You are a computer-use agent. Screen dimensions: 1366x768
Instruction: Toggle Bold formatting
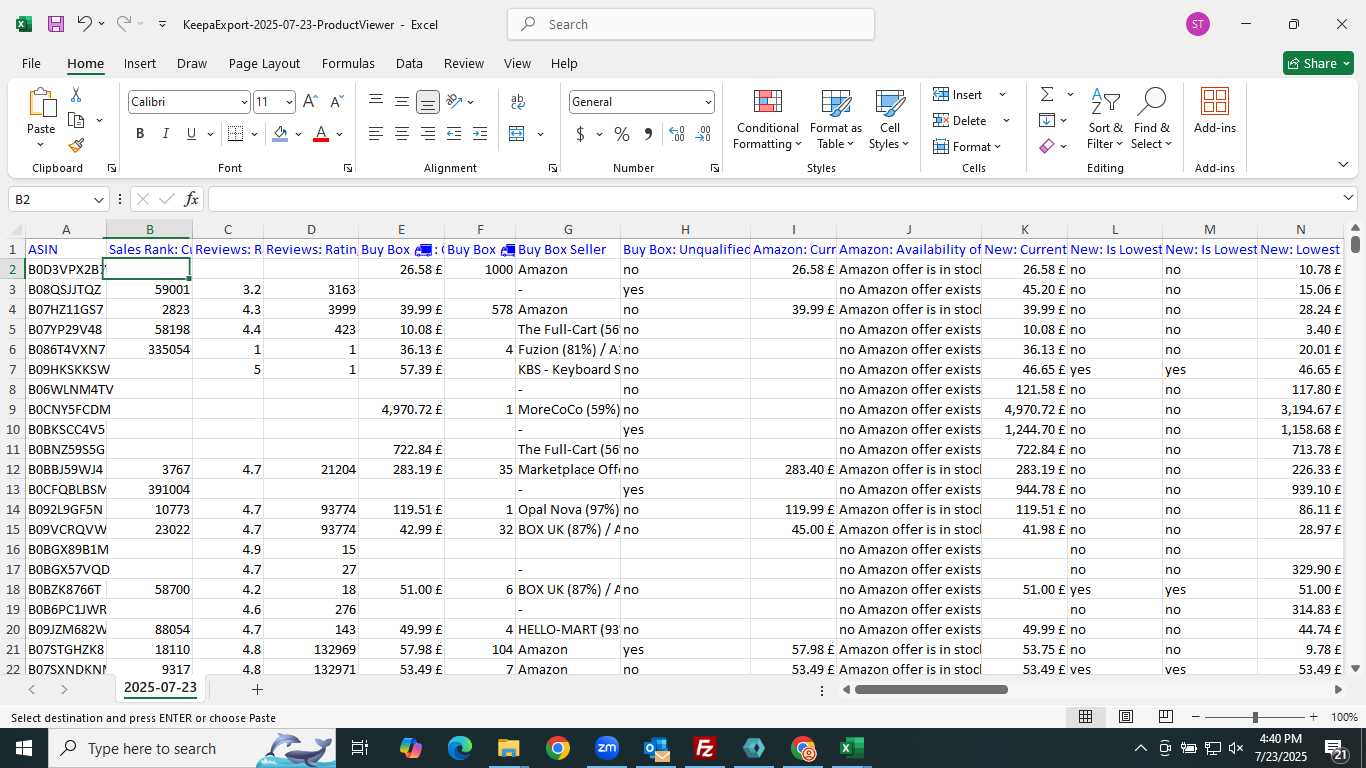[x=140, y=134]
